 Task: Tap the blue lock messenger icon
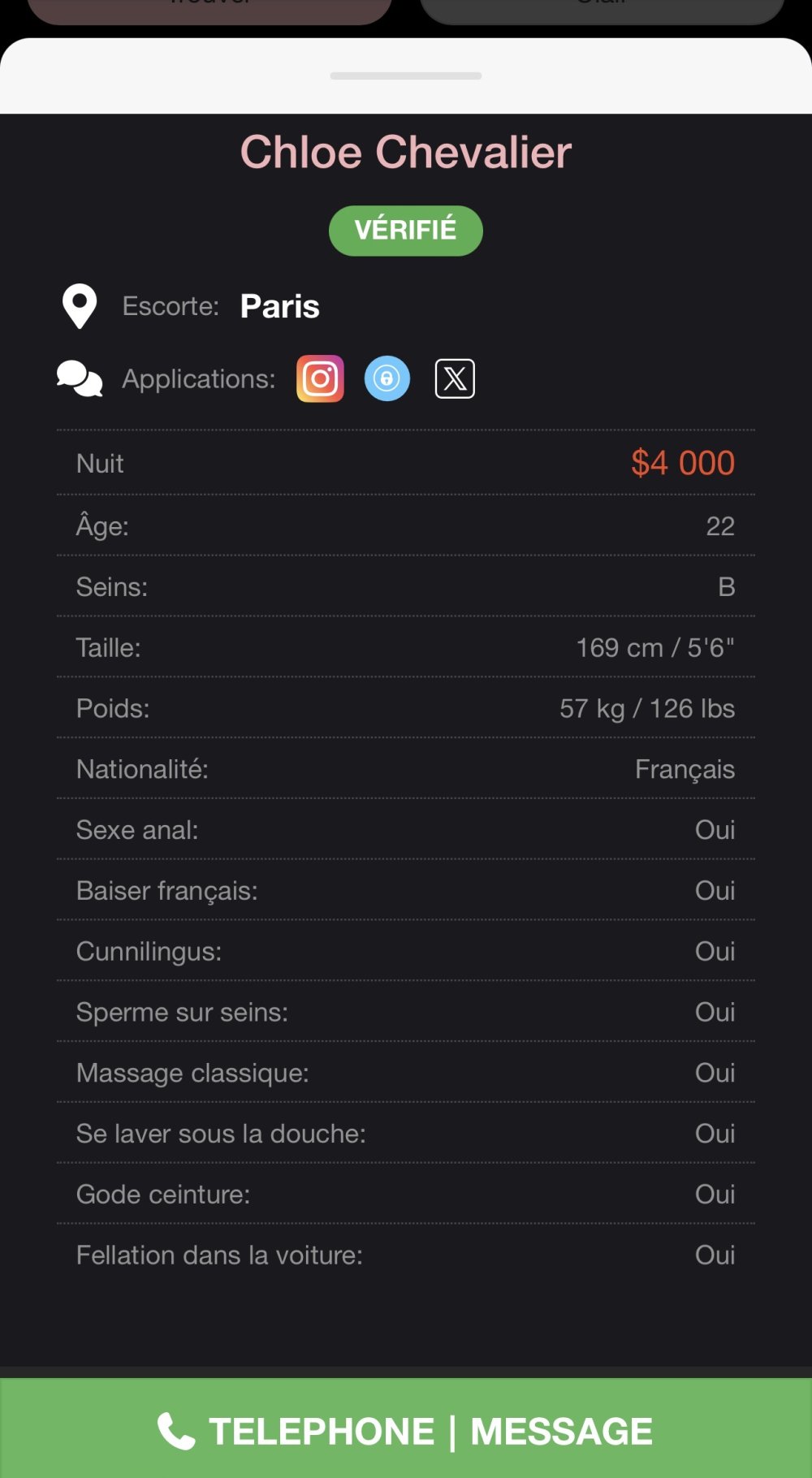(387, 378)
